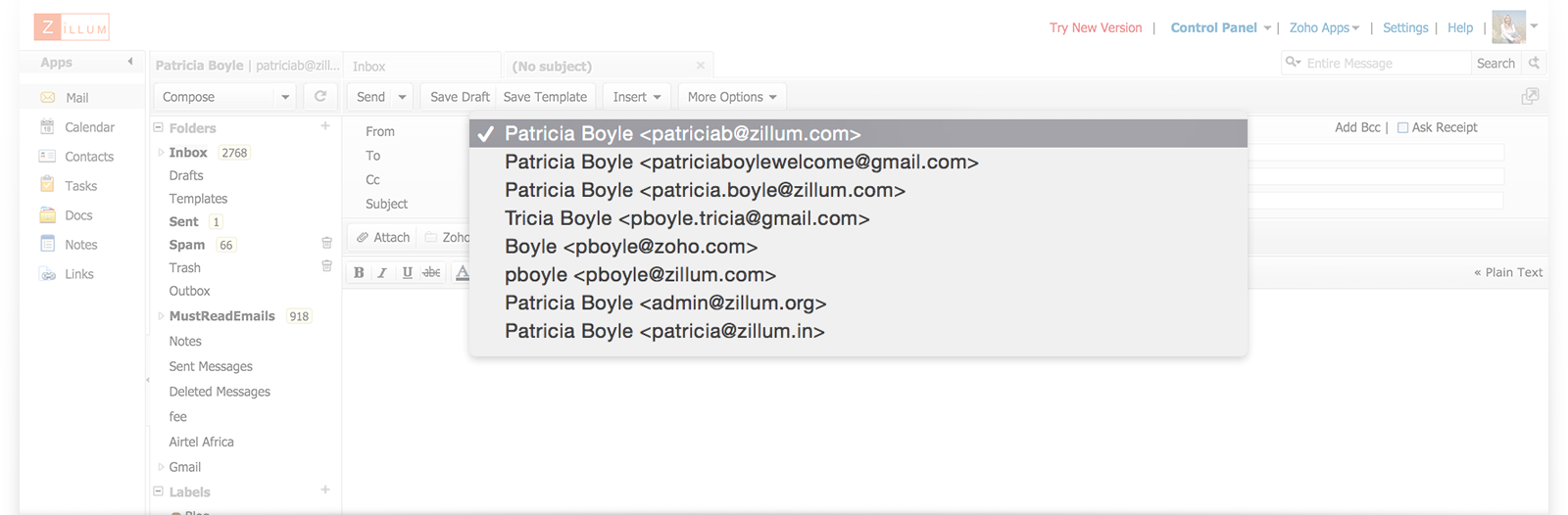Enable the Ask Receipt checkbox
The image size is (1568, 515).
click(1402, 127)
